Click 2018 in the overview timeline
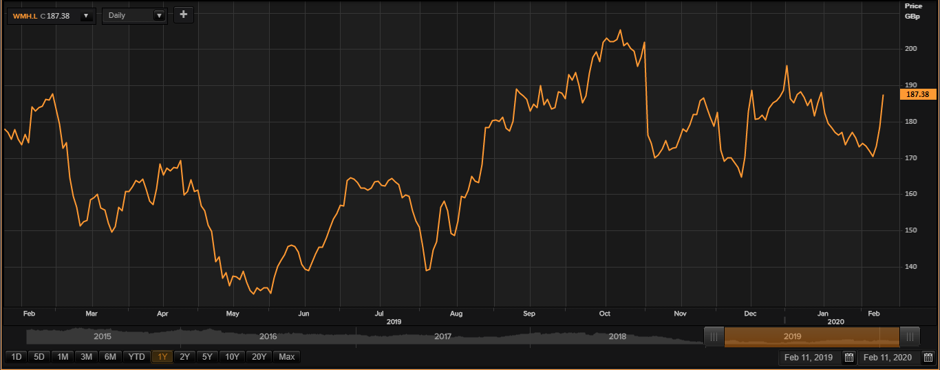Screen dimensions: 940x370 click(x=617, y=336)
